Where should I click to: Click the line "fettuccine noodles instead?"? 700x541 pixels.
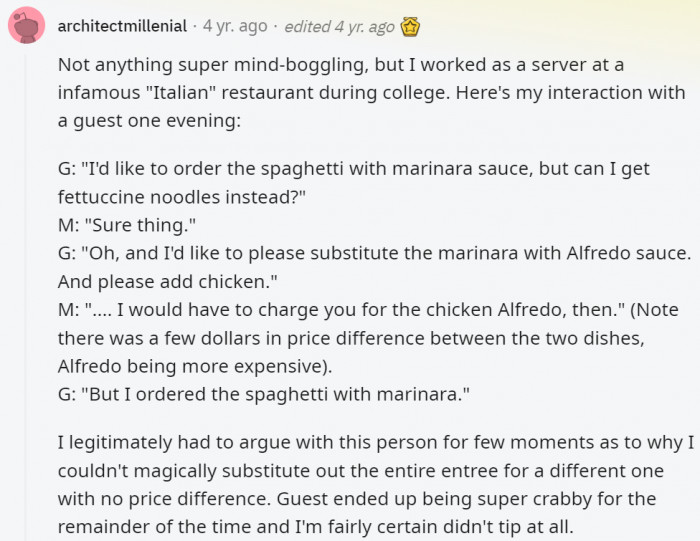[x=181, y=197]
